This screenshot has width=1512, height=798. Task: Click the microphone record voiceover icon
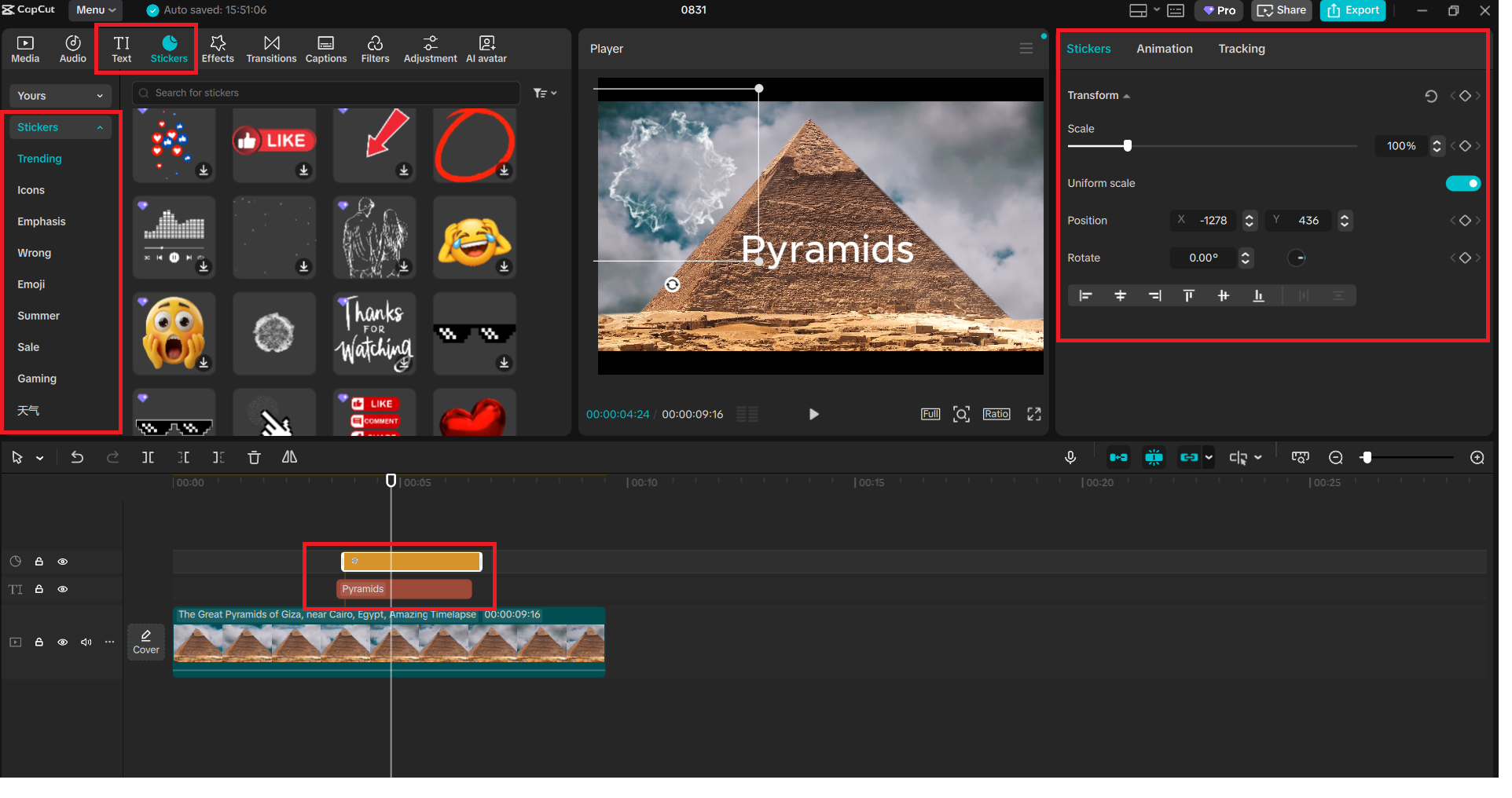(1070, 458)
